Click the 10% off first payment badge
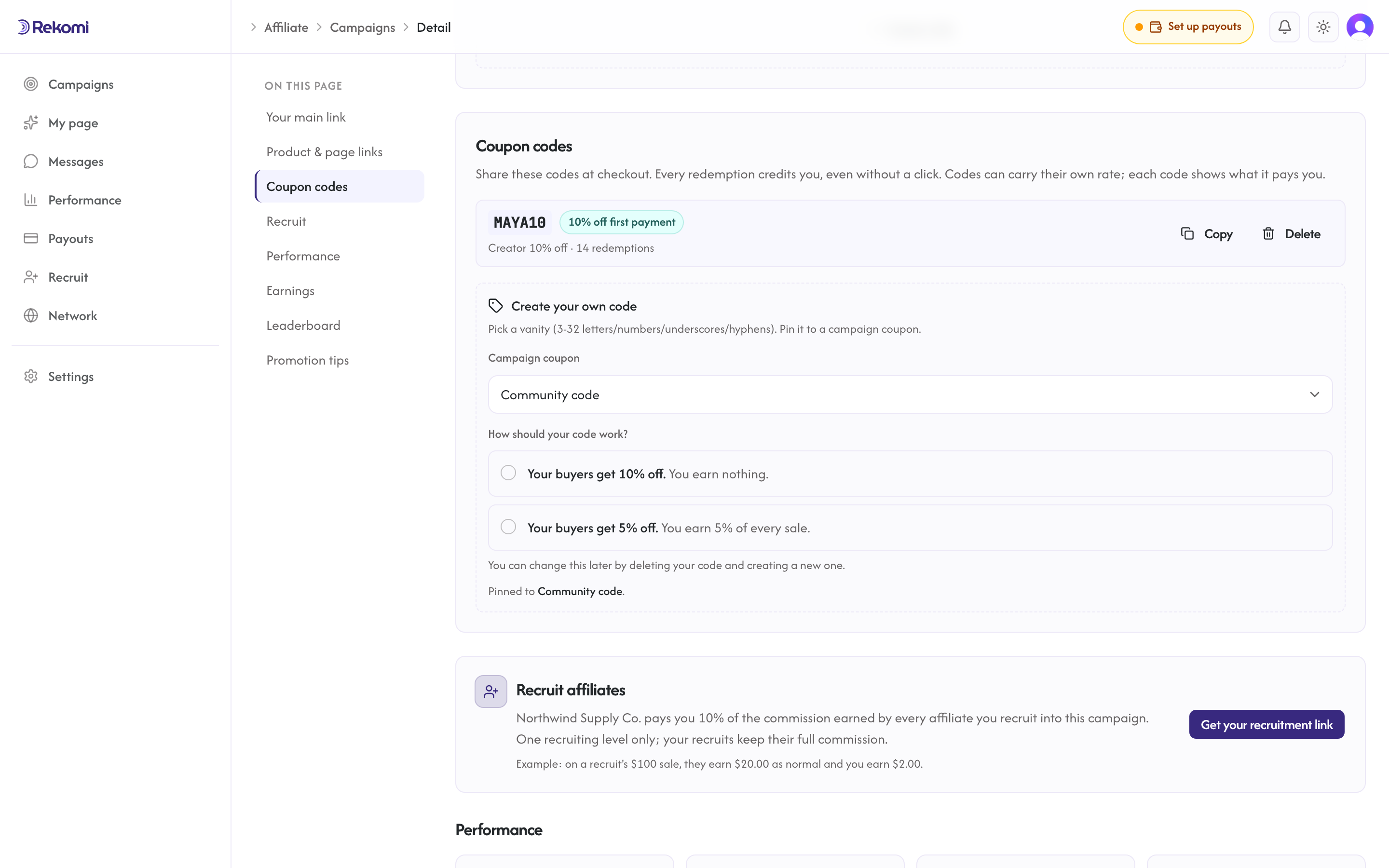The height and width of the screenshot is (868, 1389). pos(621,222)
